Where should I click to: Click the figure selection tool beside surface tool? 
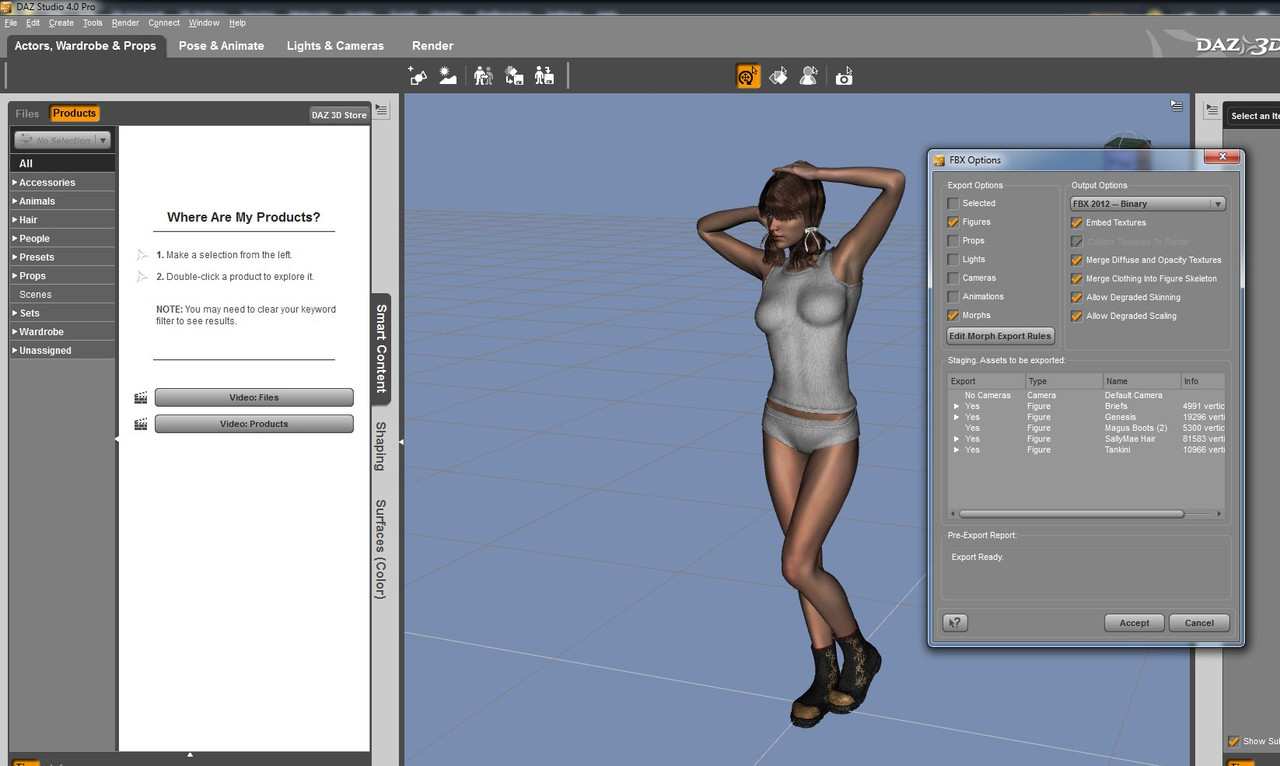[x=808, y=75]
